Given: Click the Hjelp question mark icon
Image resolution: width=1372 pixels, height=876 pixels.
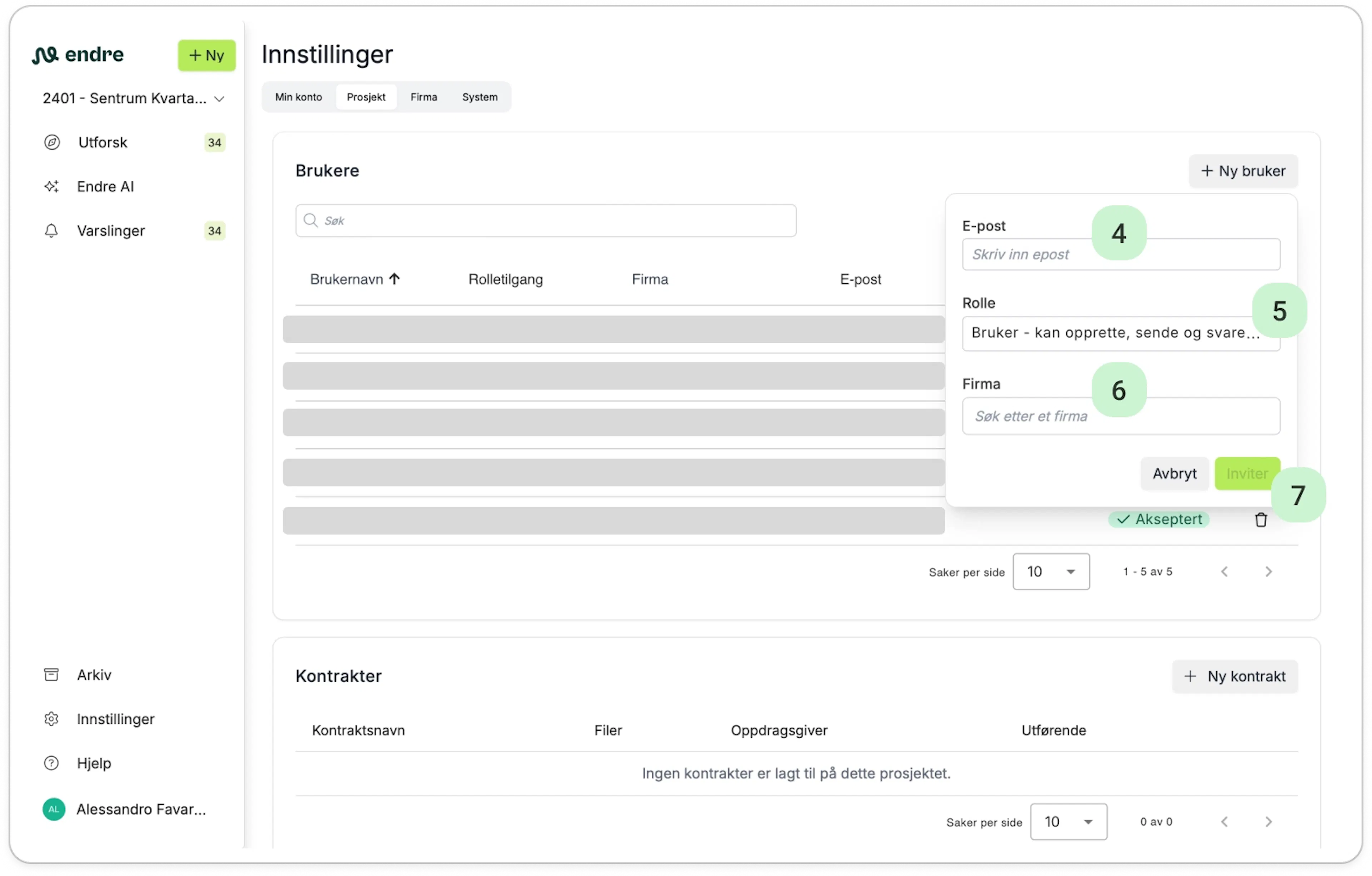Looking at the screenshot, I should click(x=51, y=764).
